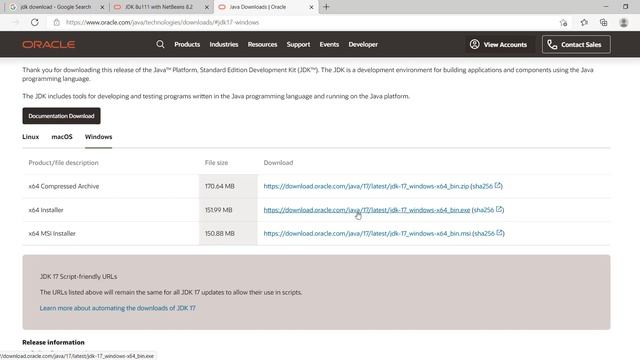Download the jdk-17 windows-x64 msi installer link
The height and width of the screenshot is (360, 640).
pos(367,233)
